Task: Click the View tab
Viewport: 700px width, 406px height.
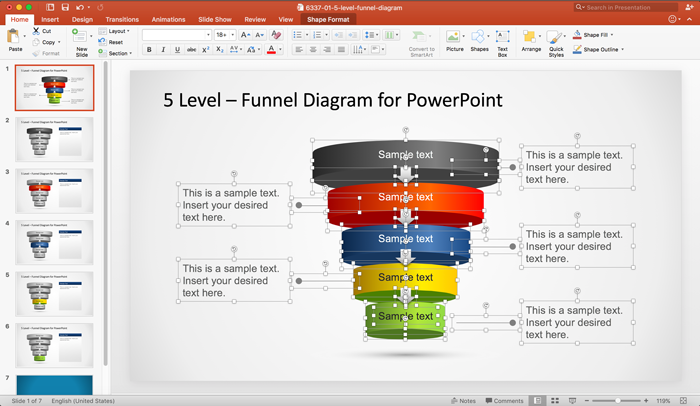Action: coord(285,19)
